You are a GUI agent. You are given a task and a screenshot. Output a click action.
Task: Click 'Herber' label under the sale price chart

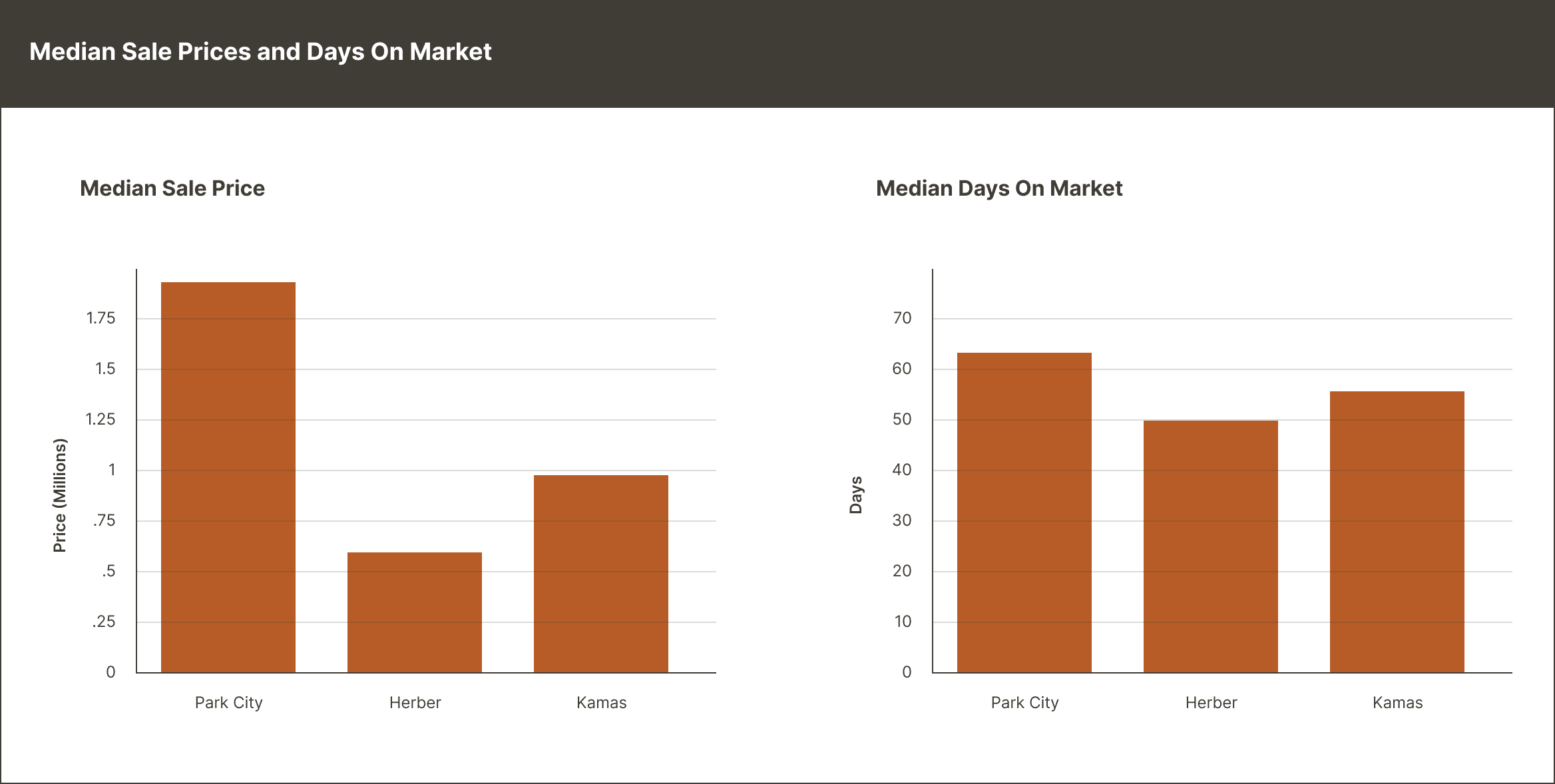tap(415, 703)
